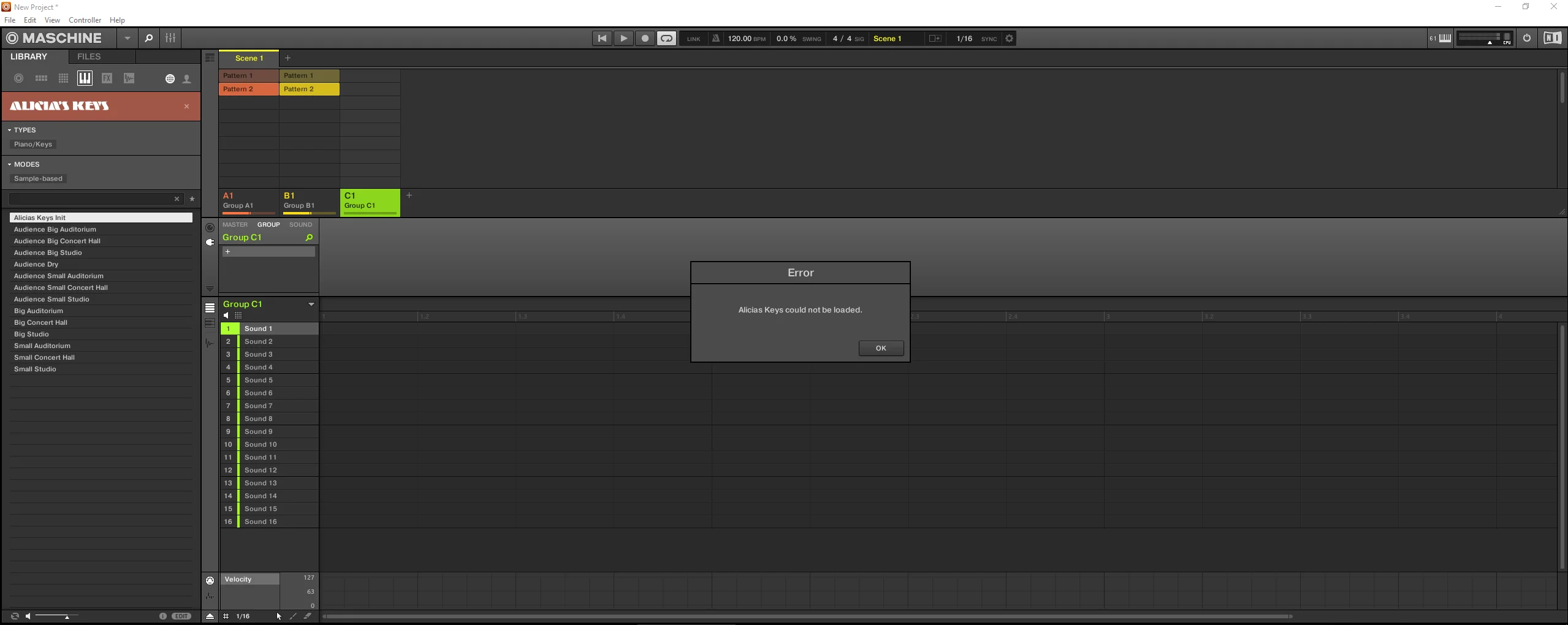This screenshot has width=1568, height=625.
Task: Toggle the metronome icon
Action: pyautogui.click(x=715, y=38)
